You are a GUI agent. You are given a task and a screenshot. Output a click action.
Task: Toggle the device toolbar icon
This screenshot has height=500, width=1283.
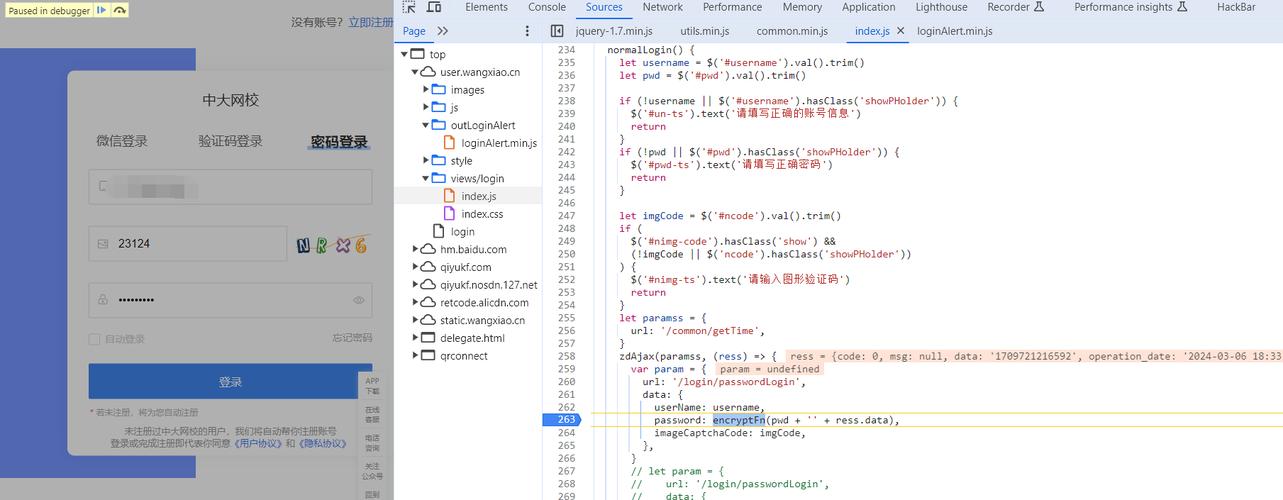(x=434, y=7)
